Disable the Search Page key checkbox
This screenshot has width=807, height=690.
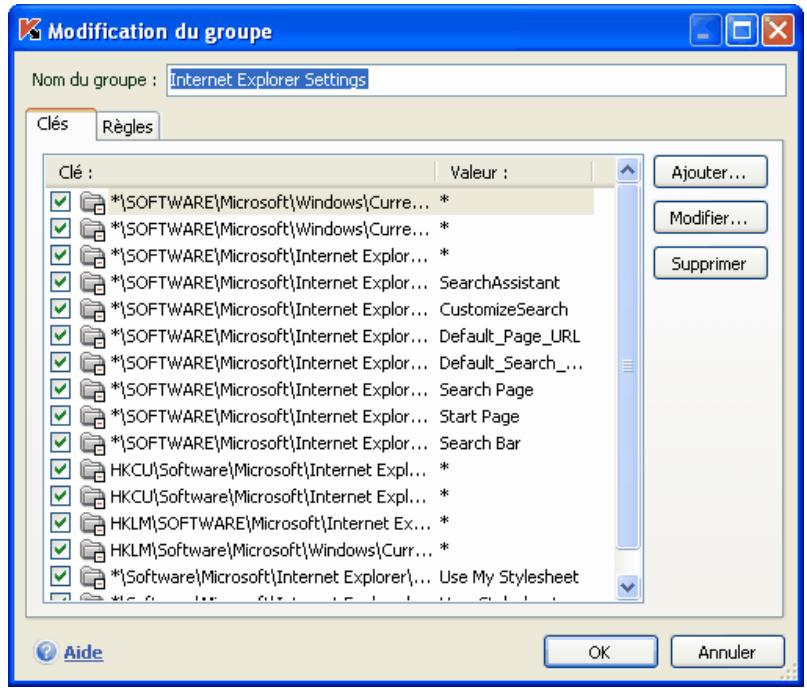click(x=60, y=388)
